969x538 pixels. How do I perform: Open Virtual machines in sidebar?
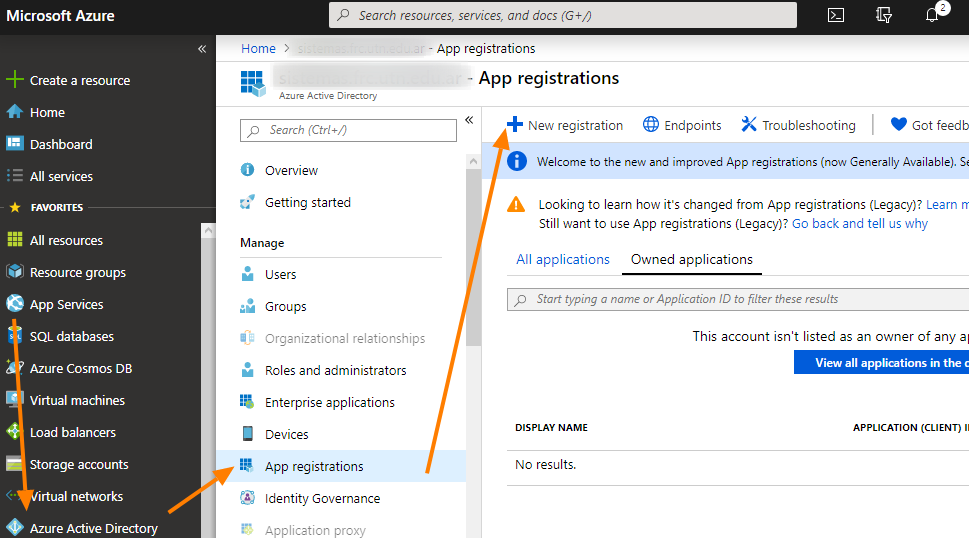pyautogui.click(x=77, y=400)
